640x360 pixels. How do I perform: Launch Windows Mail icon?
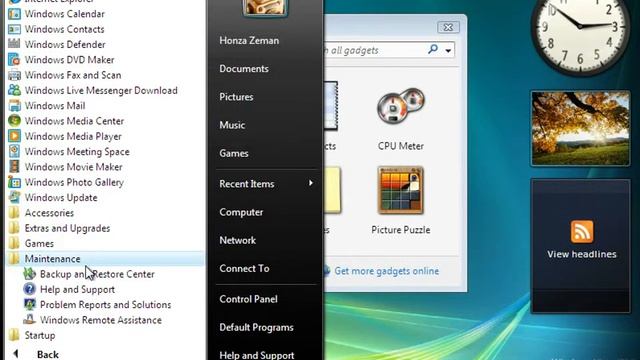click(14, 106)
